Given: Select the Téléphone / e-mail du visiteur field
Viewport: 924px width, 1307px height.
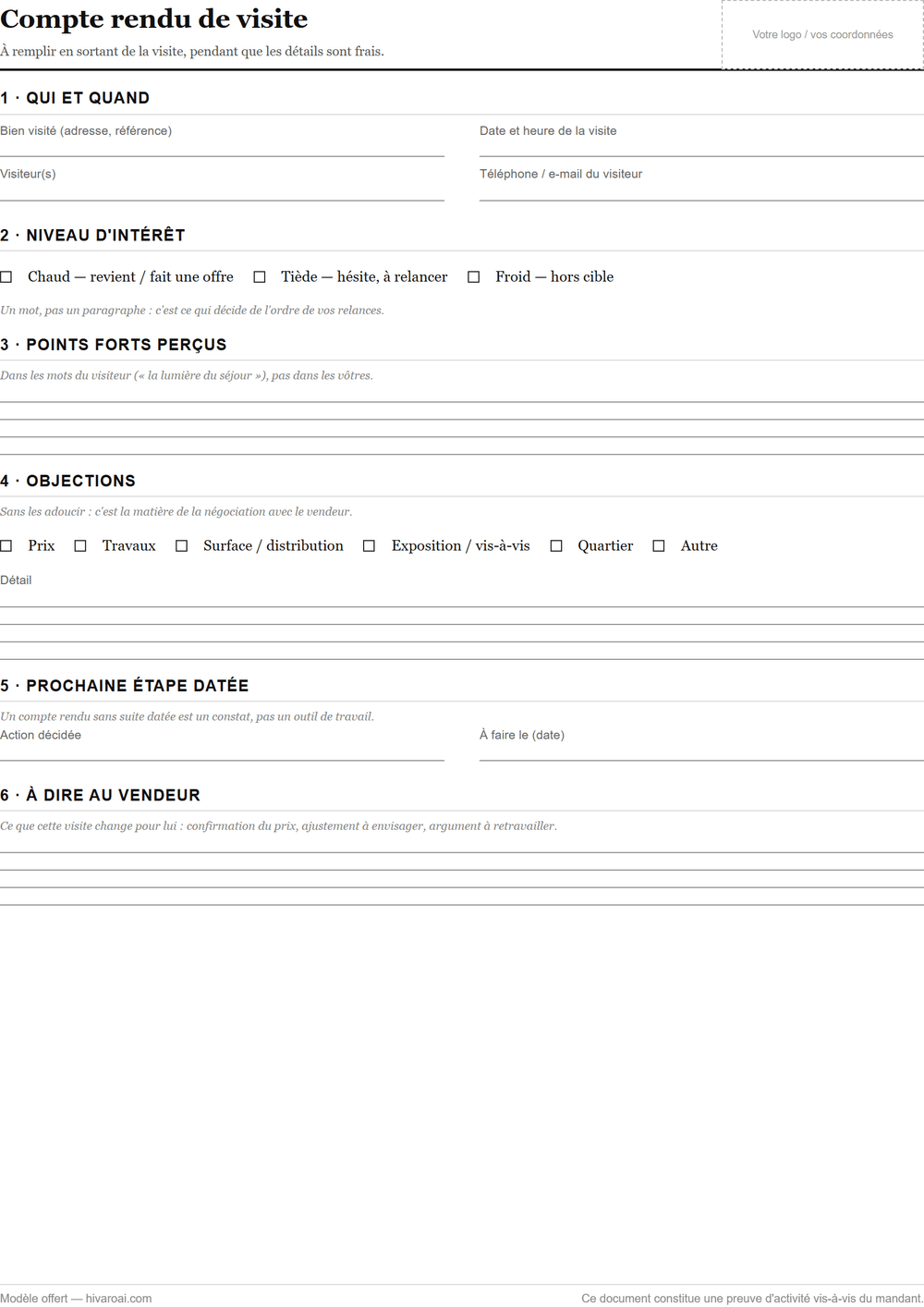Looking at the screenshot, I should point(701,191).
